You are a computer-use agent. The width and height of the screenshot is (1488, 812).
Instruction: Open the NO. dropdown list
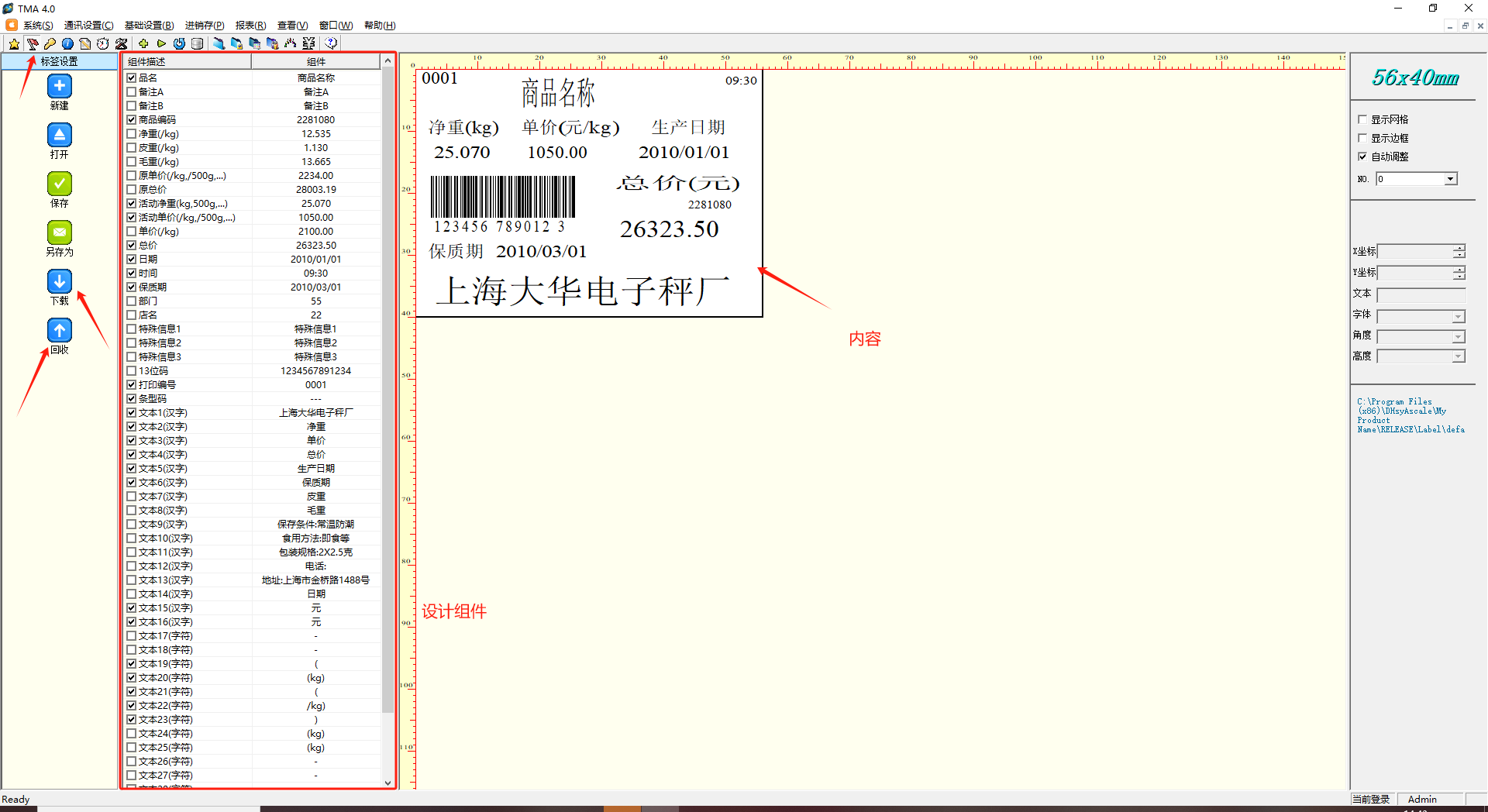(1450, 179)
